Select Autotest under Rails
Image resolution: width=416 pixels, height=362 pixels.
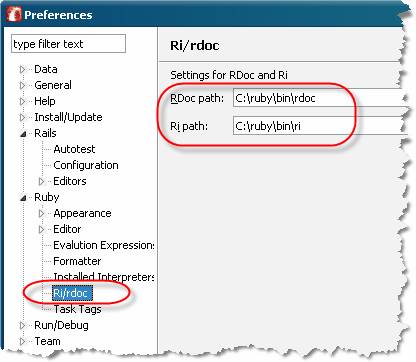[x=74, y=149]
